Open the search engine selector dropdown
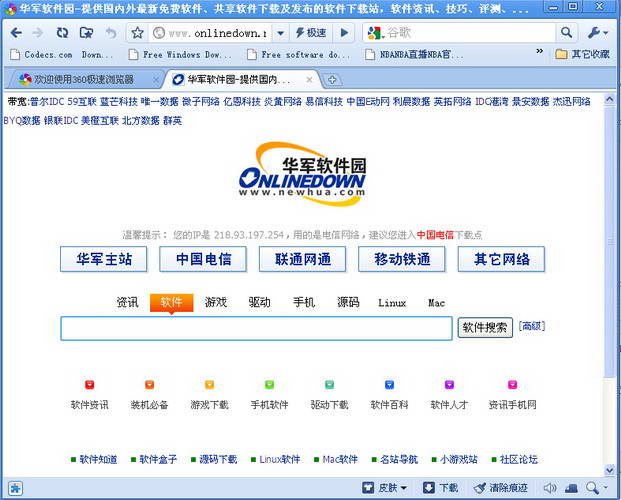 pyautogui.click(x=375, y=33)
